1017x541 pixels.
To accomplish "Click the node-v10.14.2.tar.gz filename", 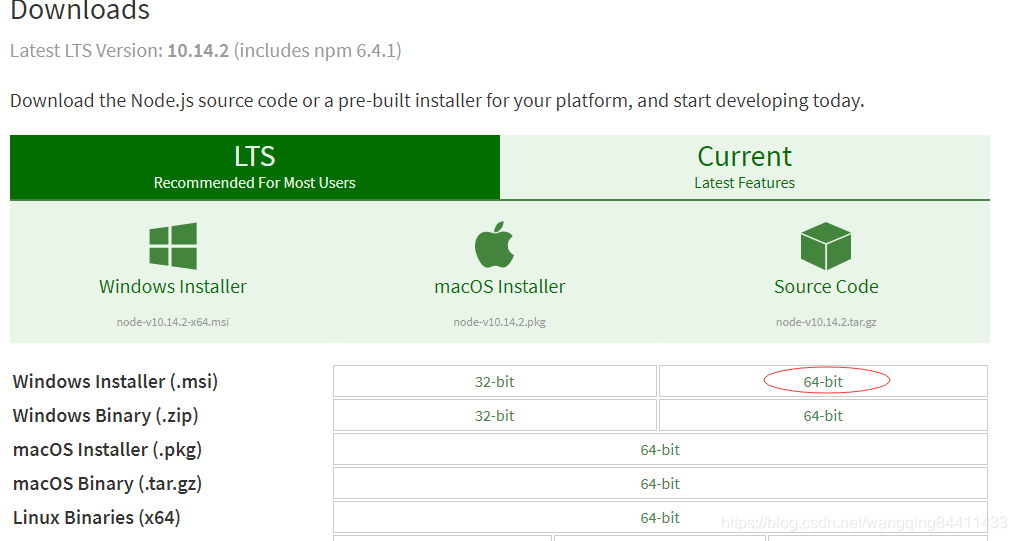I will click(x=826, y=322).
